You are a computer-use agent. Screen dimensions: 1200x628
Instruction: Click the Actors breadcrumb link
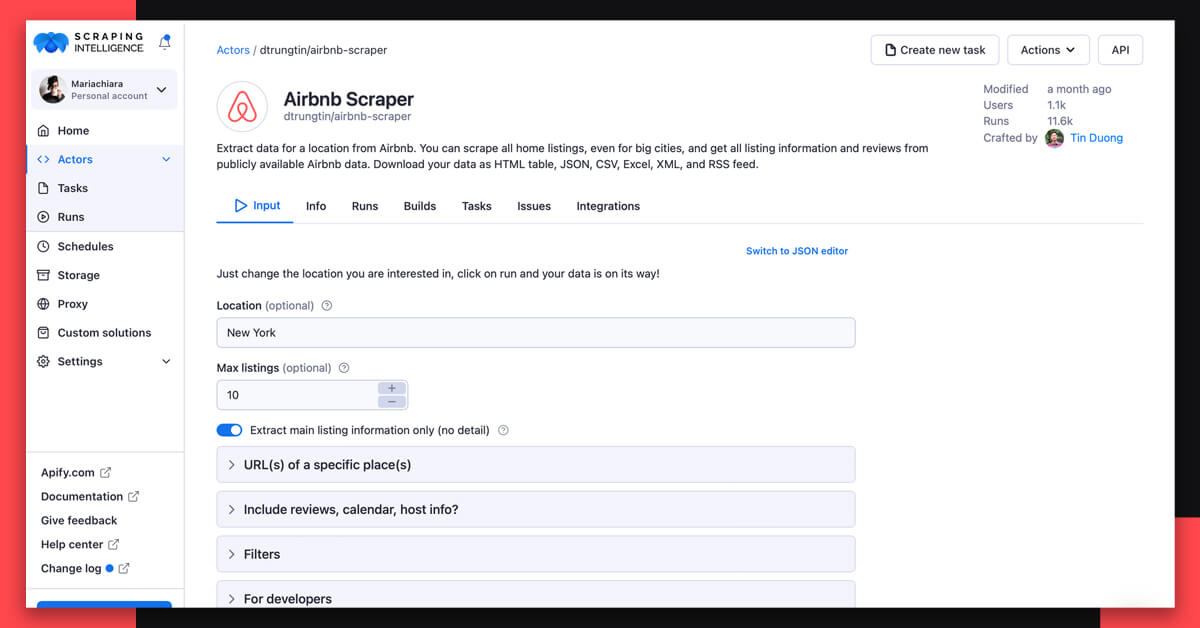[233, 50]
